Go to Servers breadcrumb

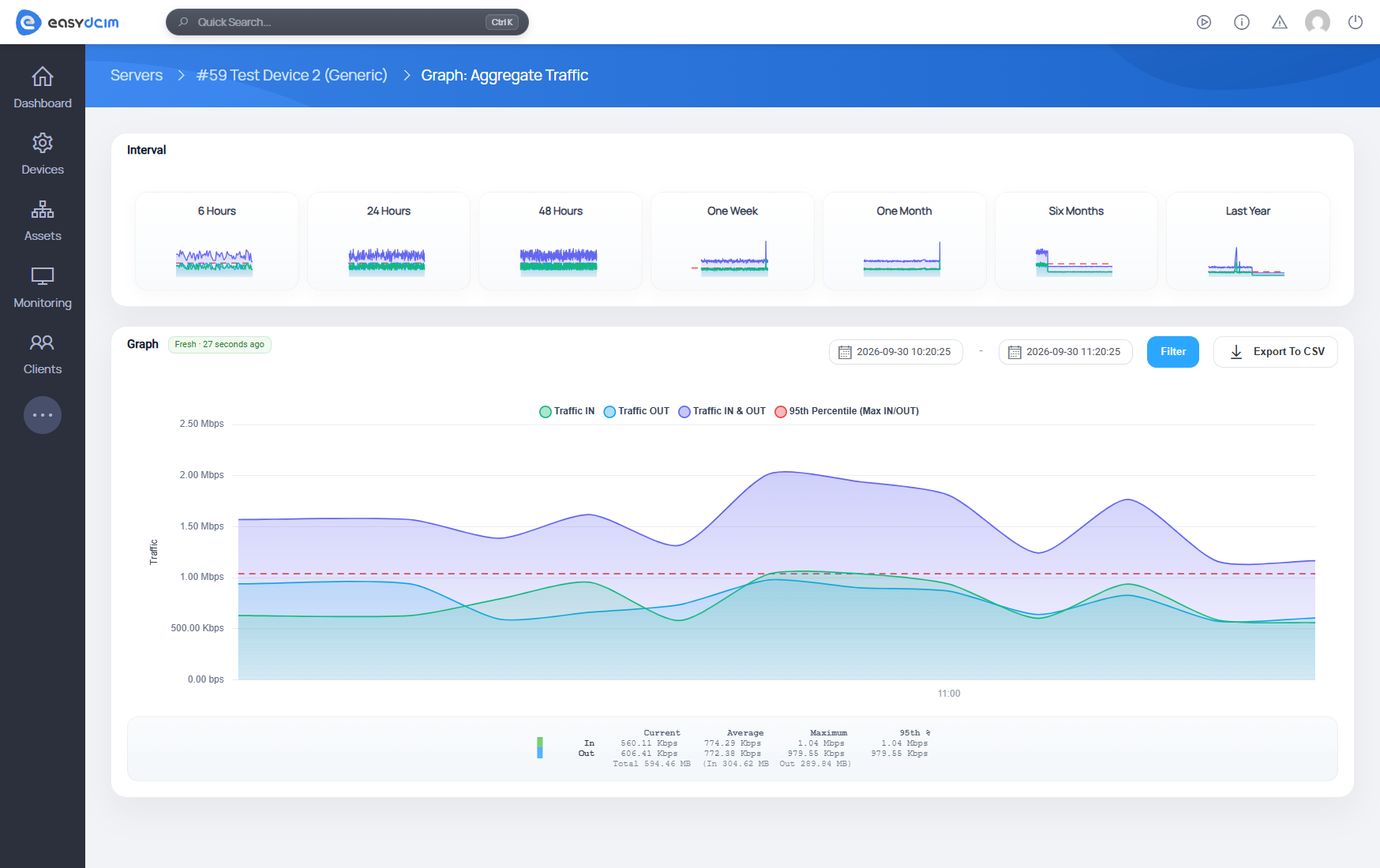137,75
